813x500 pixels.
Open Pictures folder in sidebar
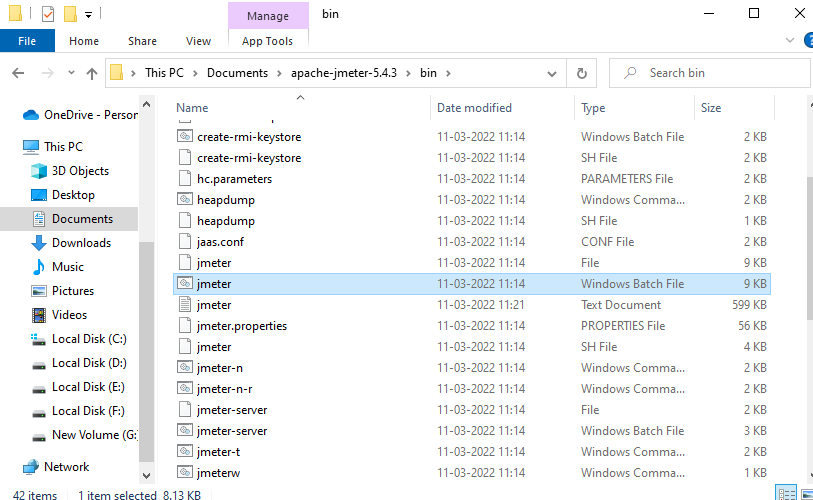(62, 290)
